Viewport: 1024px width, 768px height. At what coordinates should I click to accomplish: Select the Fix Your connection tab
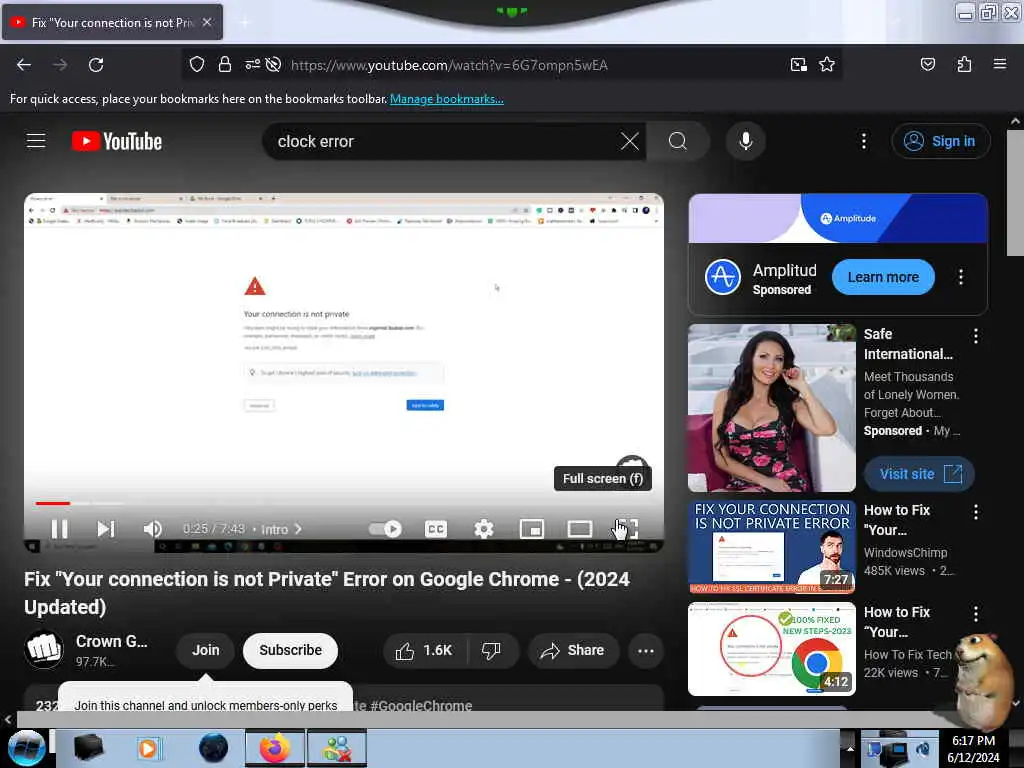(112, 22)
